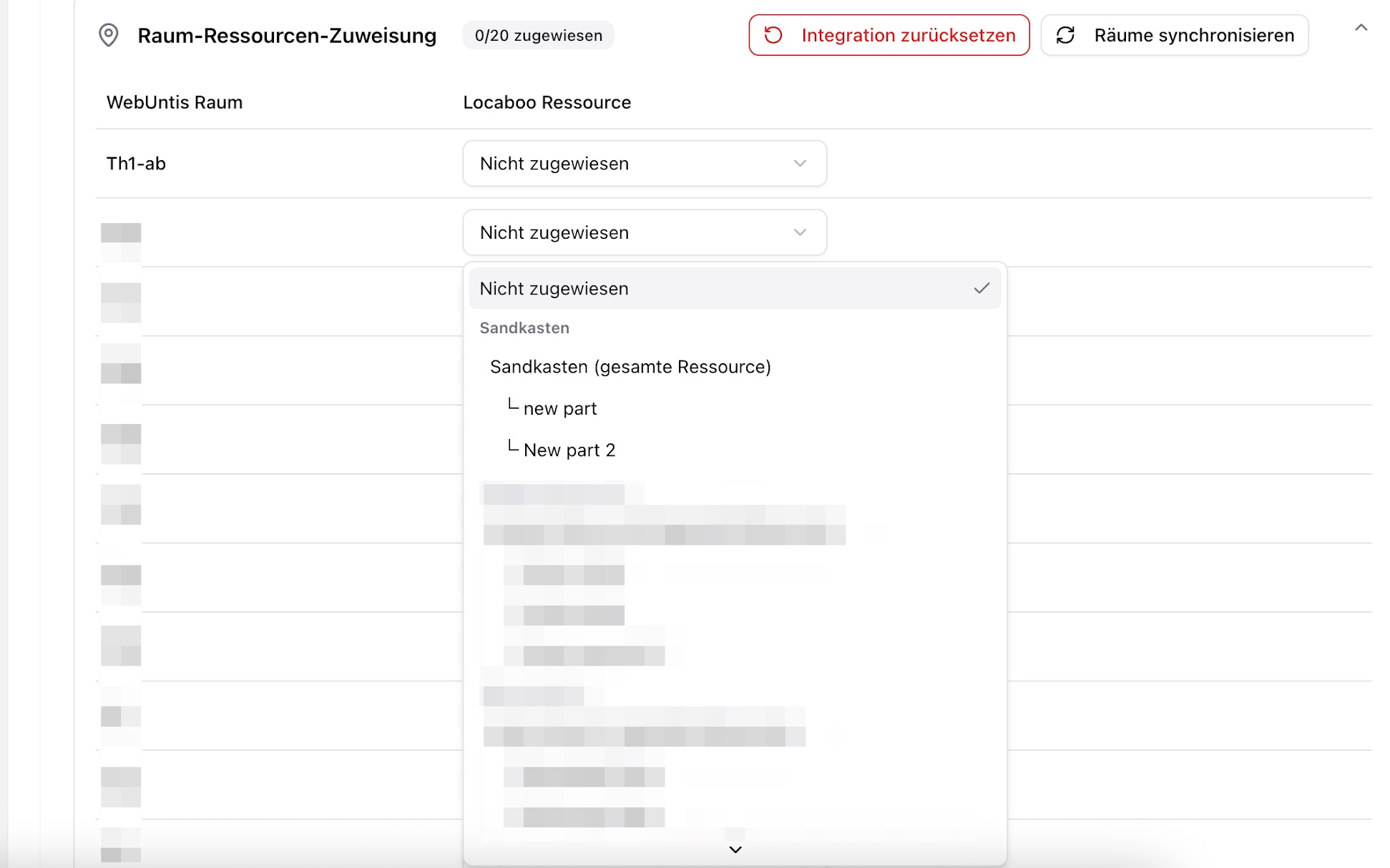Click the circular reset arrow icon

coord(773,35)
